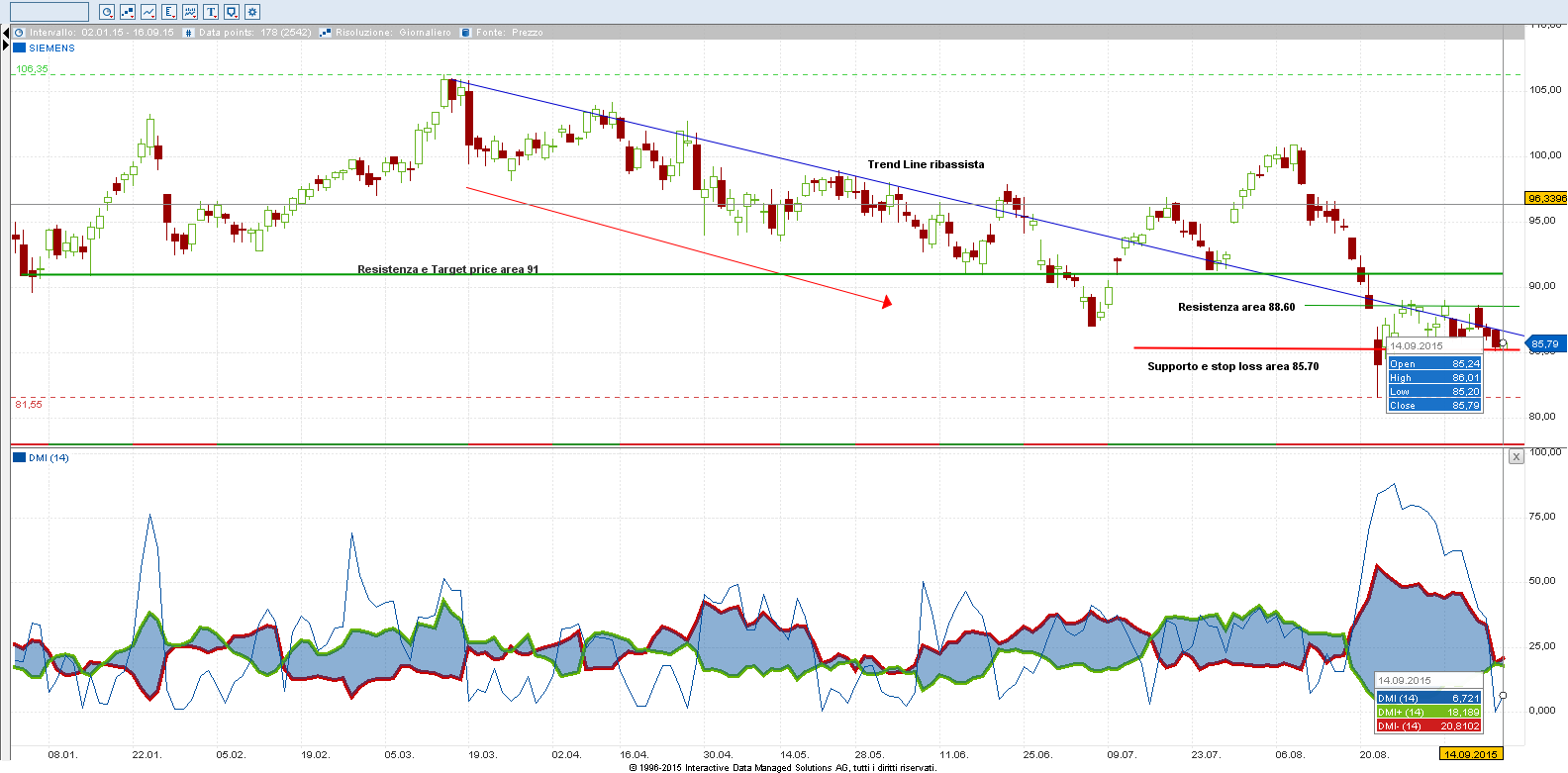
Task: Open the comparison chart tool
Action: point(190,12)
